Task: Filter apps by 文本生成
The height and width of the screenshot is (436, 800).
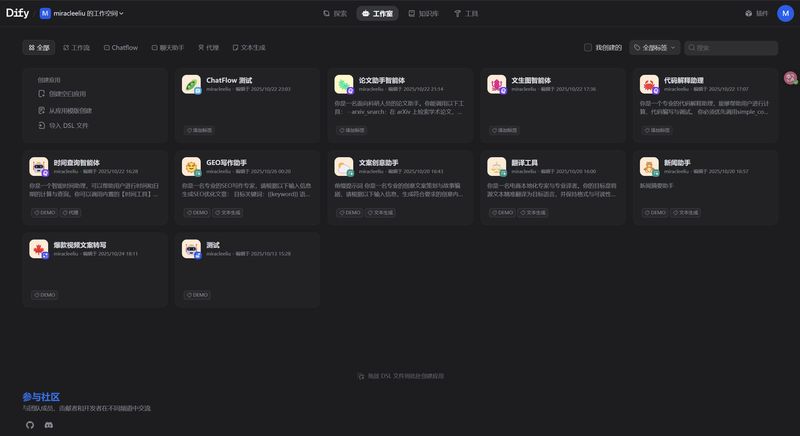Action: [249, 47]
